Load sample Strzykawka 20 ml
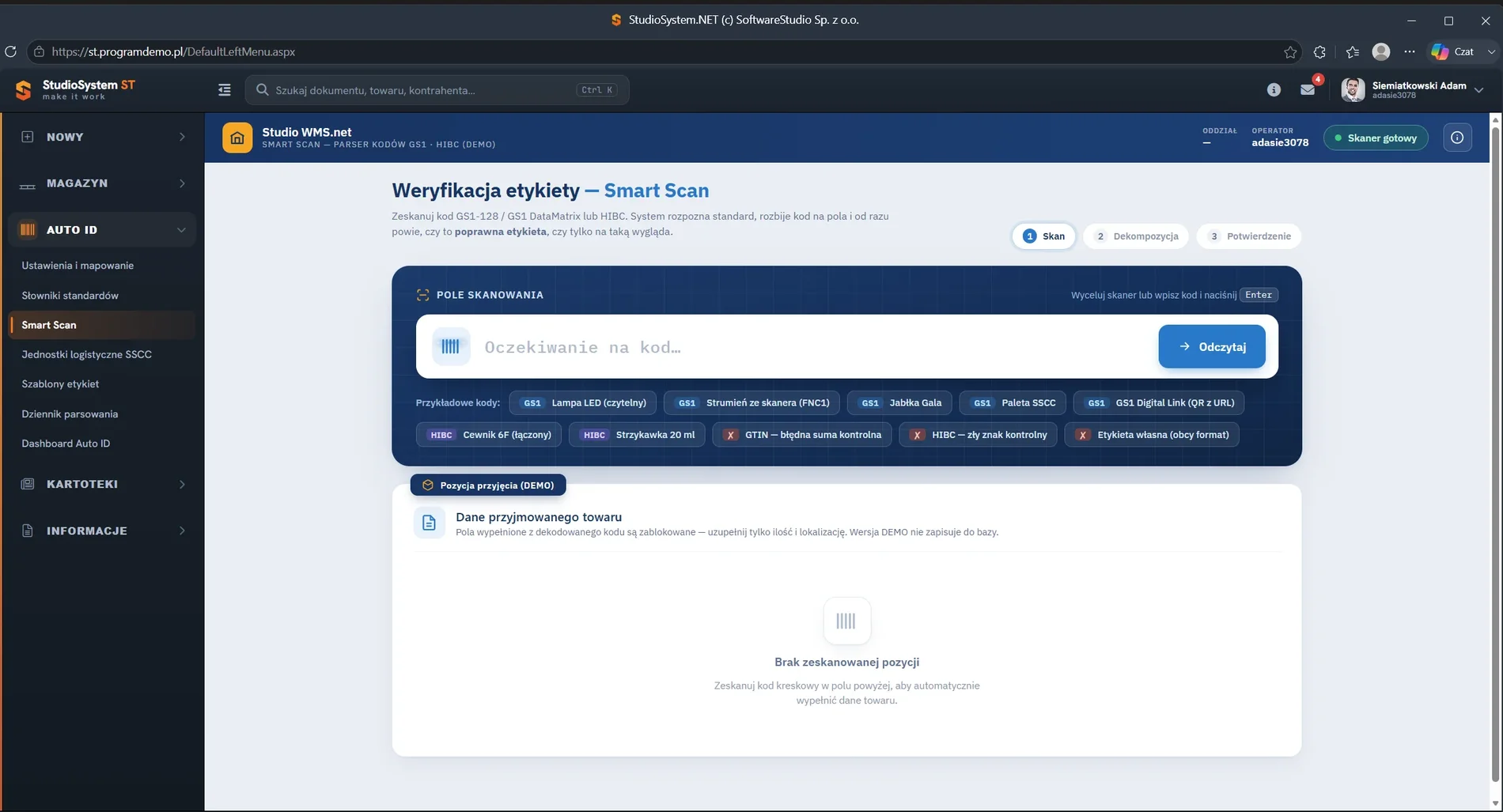 [x=637, y=435]
